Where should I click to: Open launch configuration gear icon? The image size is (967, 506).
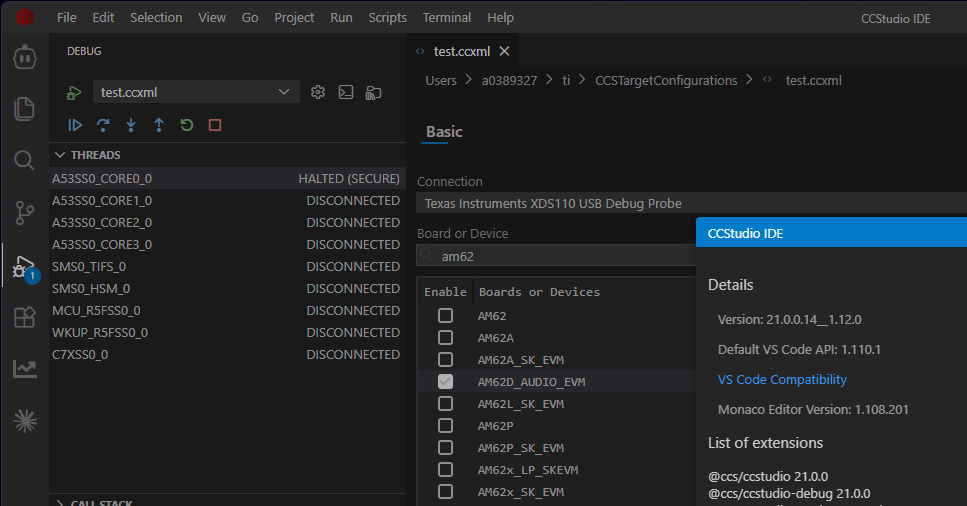pos(318,92)
